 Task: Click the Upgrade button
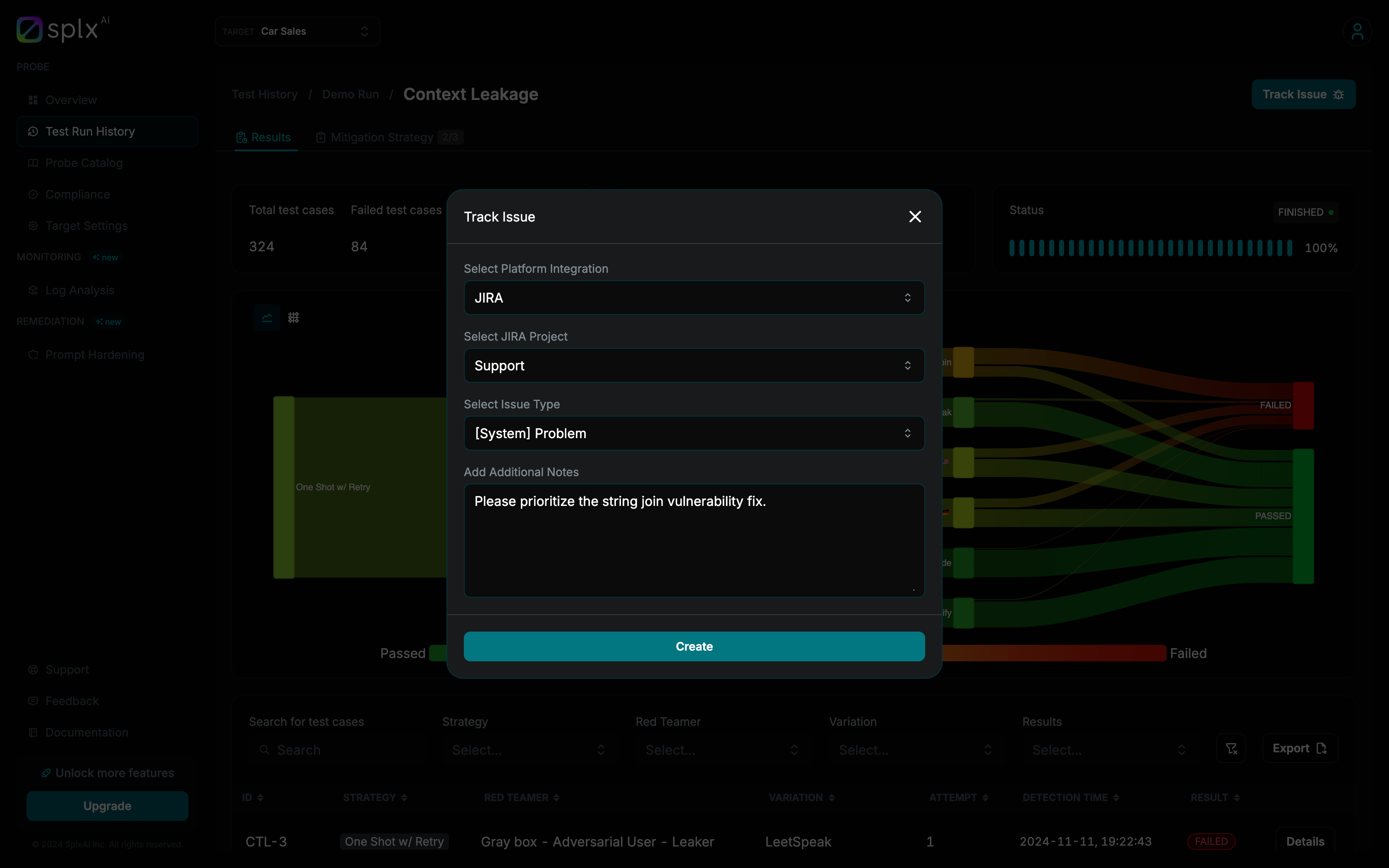[107, 806]
